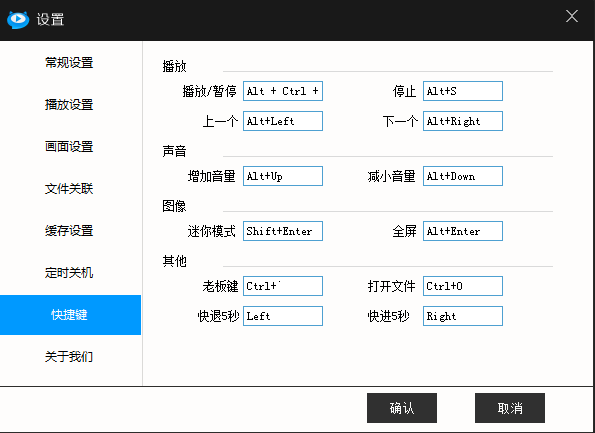The height and width of the screenshot is (433, 595).
Task: Open 缓存设置 page
Action: (x=69, y=231)
